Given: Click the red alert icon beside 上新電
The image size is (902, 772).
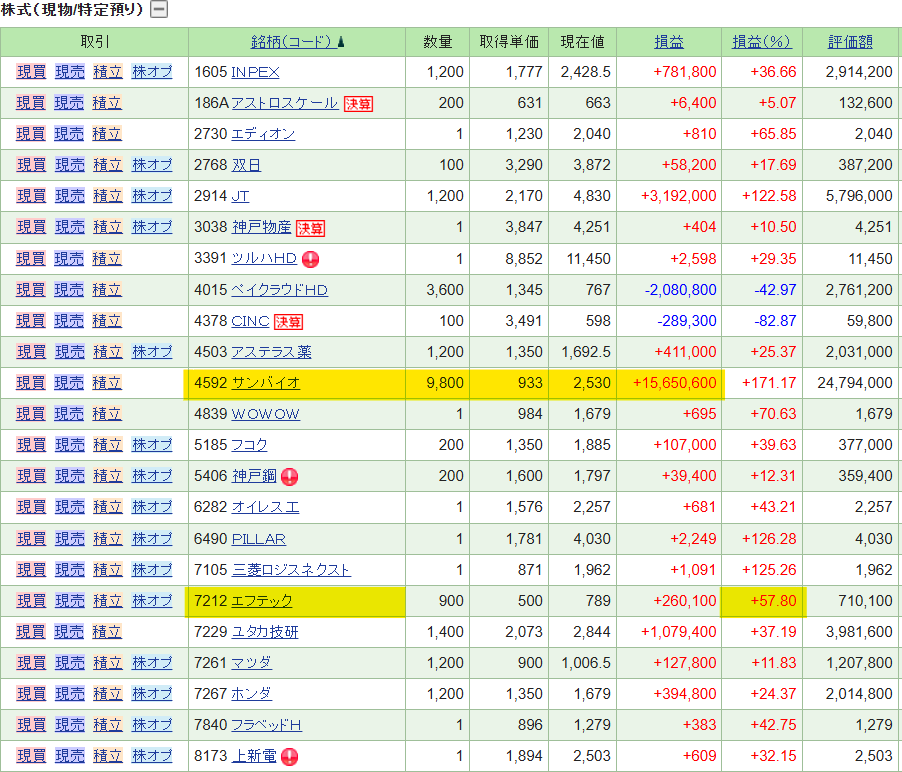Looking at the screenshot, I should (x=289, y=756).
